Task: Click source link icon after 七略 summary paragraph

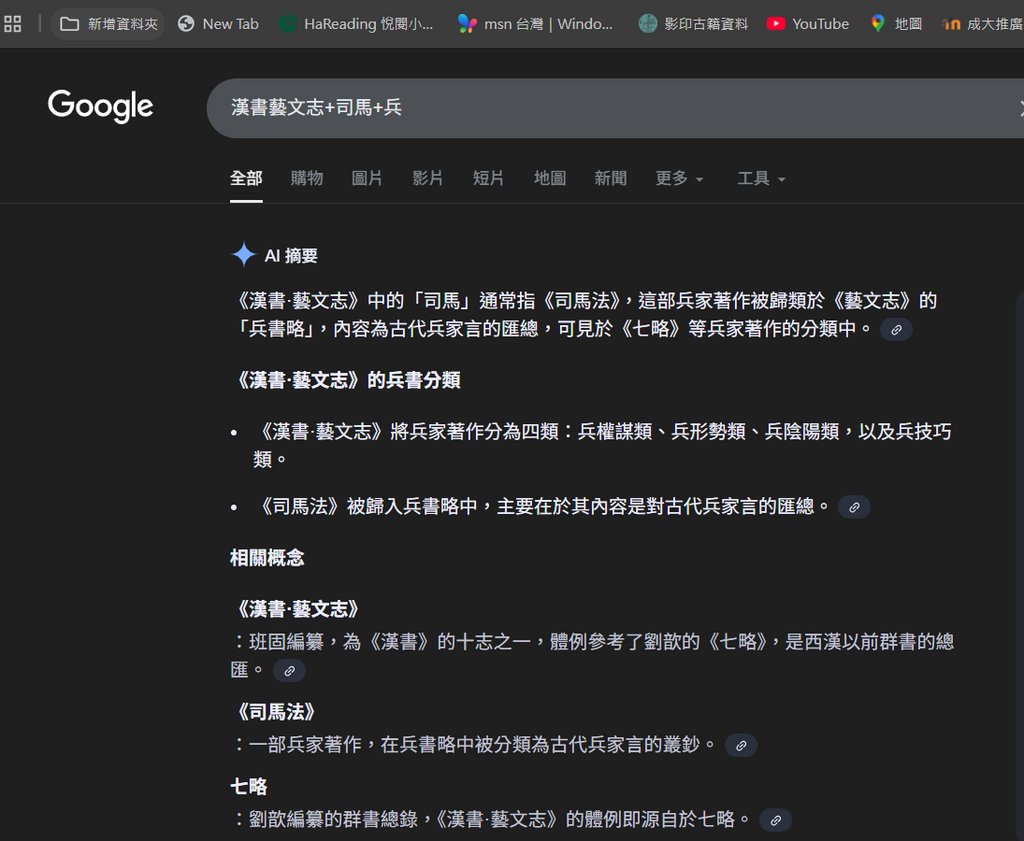Action: point(896,330)
